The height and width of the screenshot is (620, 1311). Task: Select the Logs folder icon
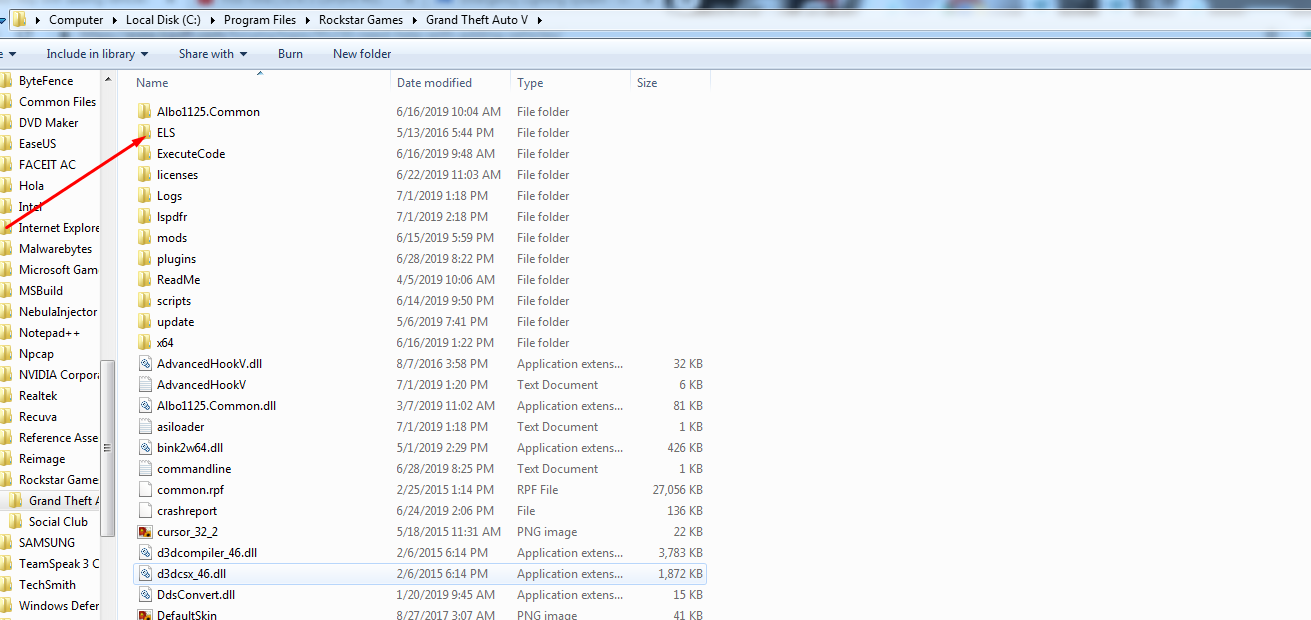click(145, 196)
